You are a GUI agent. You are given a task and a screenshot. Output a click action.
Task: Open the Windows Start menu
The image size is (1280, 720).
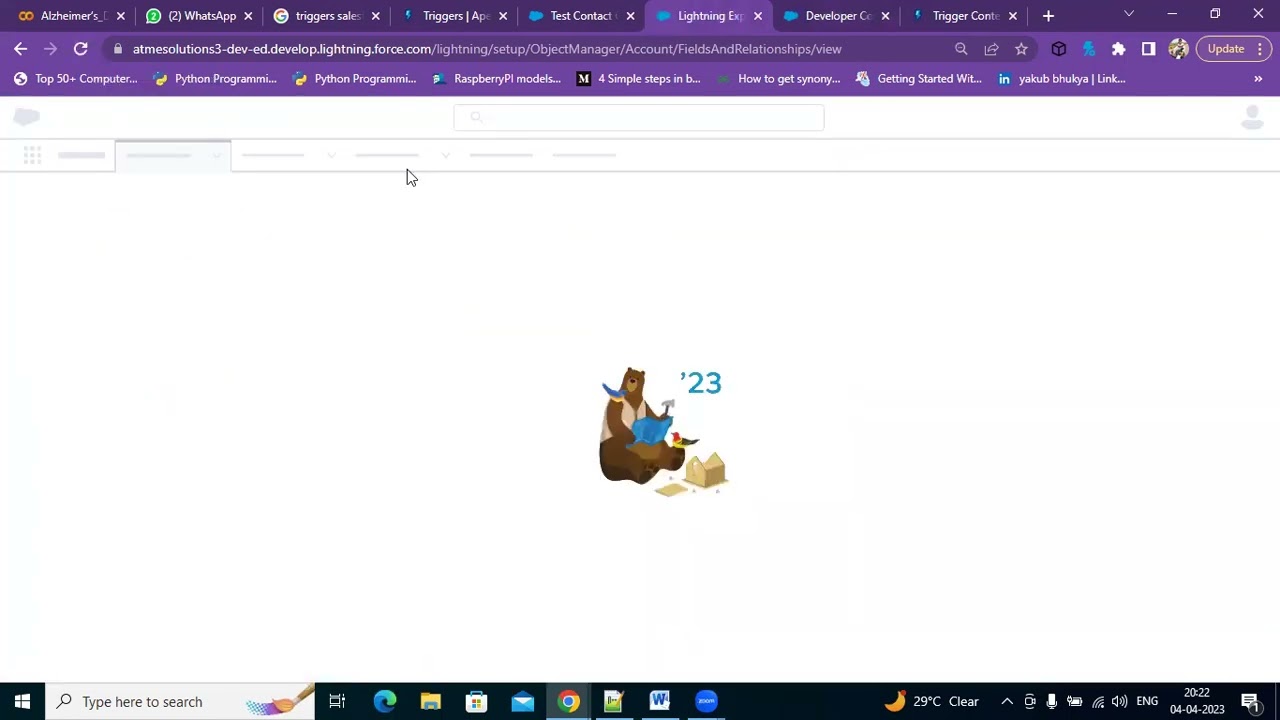pos(22,701)
